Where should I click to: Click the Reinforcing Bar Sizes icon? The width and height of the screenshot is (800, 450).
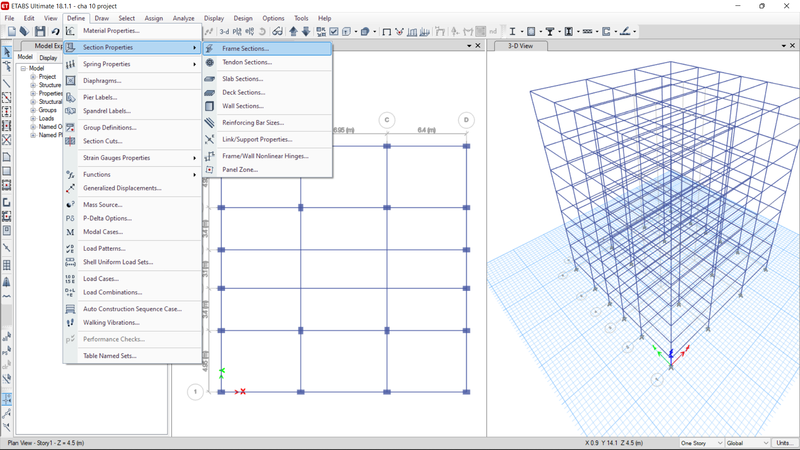click(210, 123)
